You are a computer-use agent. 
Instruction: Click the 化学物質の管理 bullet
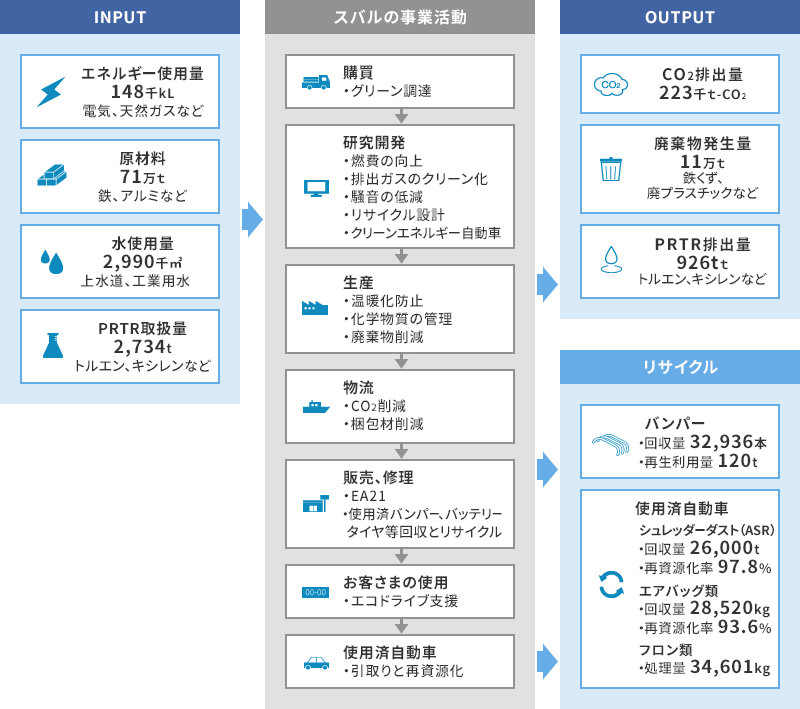398,319
